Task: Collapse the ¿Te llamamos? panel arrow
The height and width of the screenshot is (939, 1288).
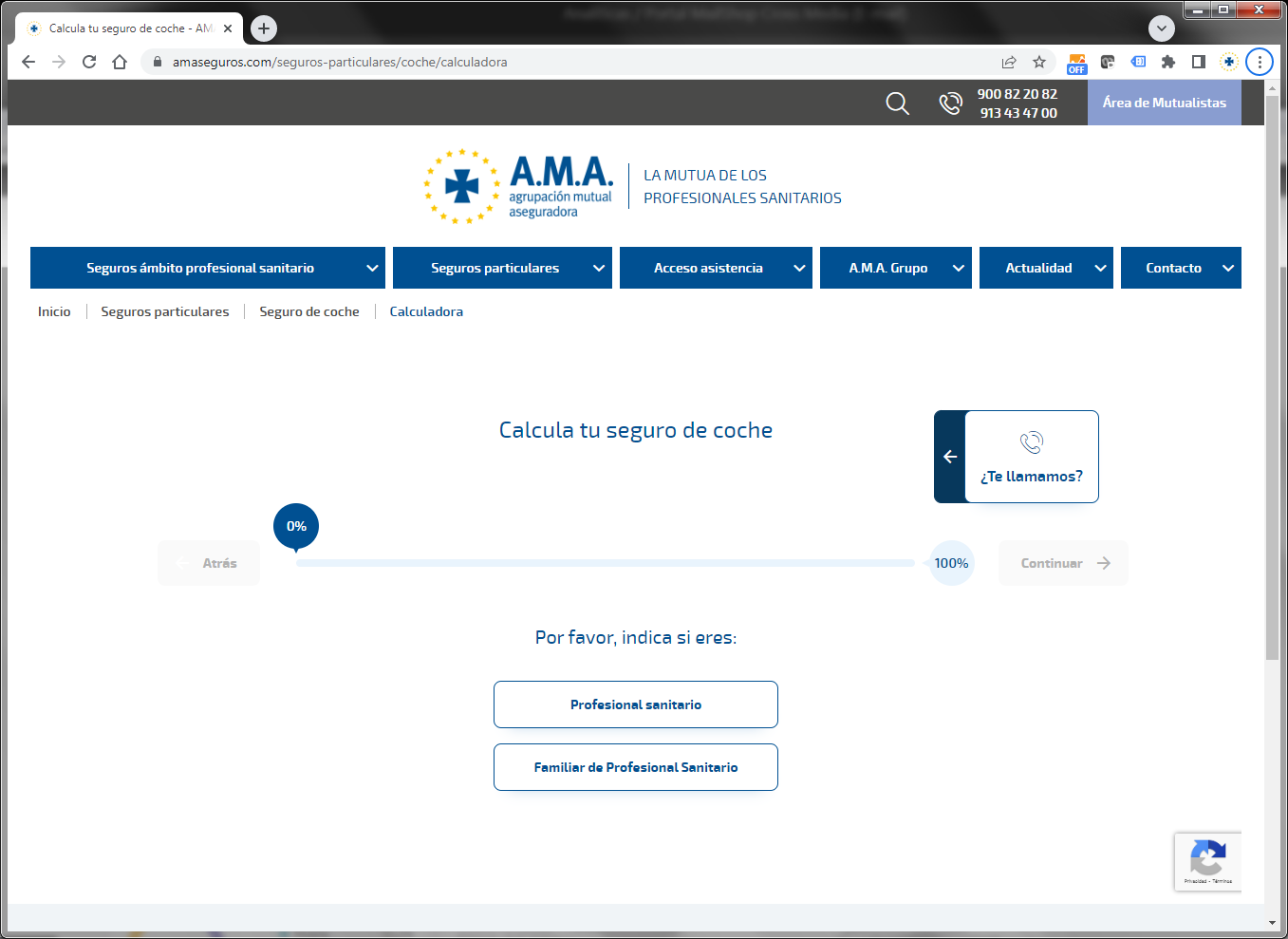Action: click(x=950, y=457)
